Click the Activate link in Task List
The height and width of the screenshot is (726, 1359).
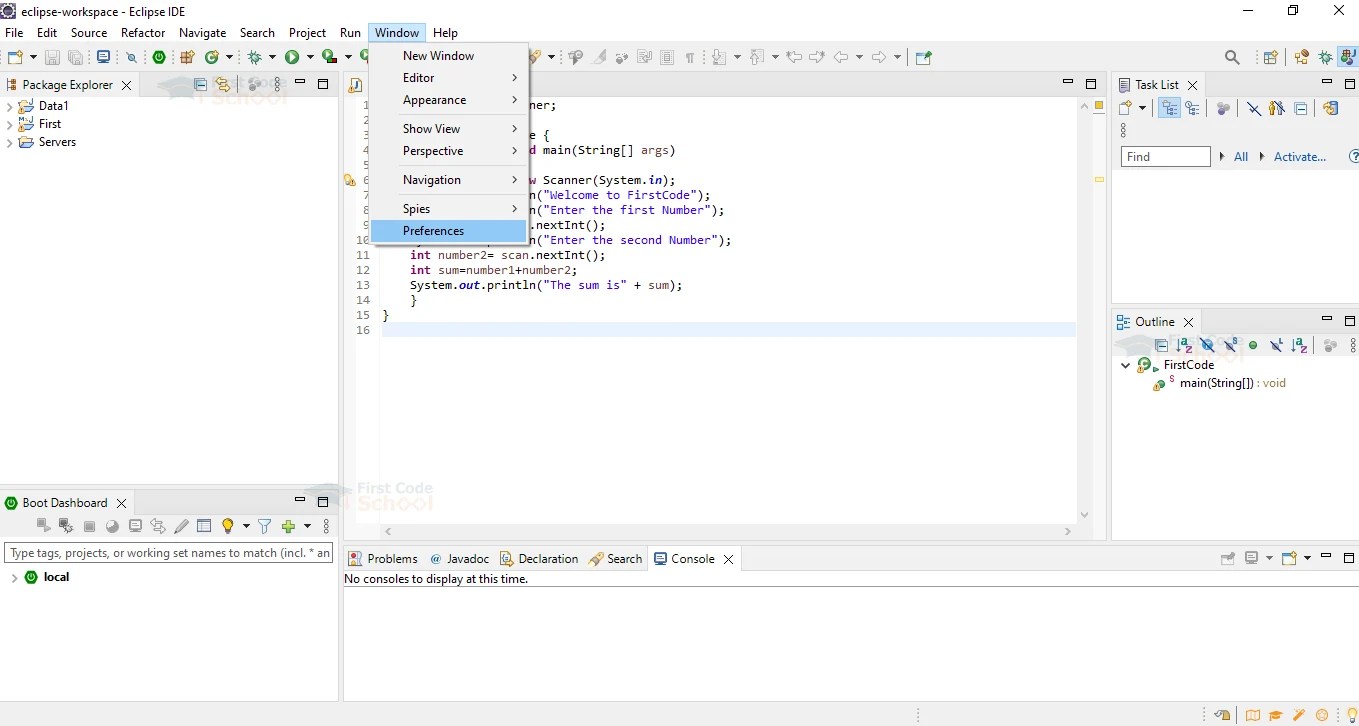pyautogui.click(x=1299, y=156)
